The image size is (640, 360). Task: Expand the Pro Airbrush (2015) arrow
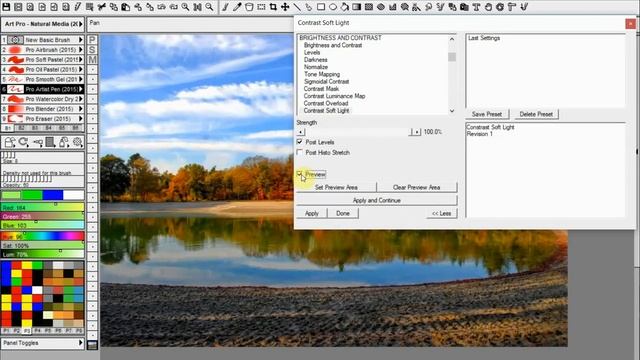click(81, 49)
